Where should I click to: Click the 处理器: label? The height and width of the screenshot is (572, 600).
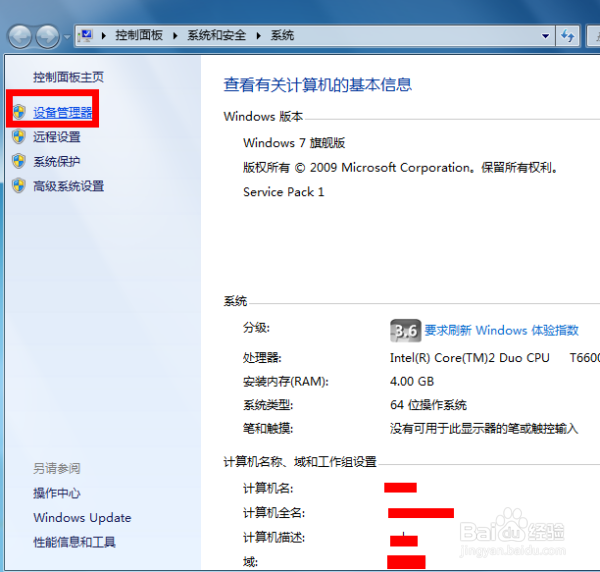click(262, 358)
